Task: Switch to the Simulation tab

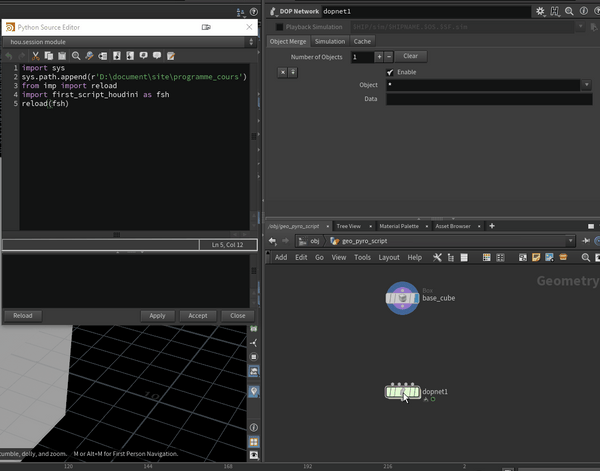Action: pyautogui.click(x=330, y=41)
